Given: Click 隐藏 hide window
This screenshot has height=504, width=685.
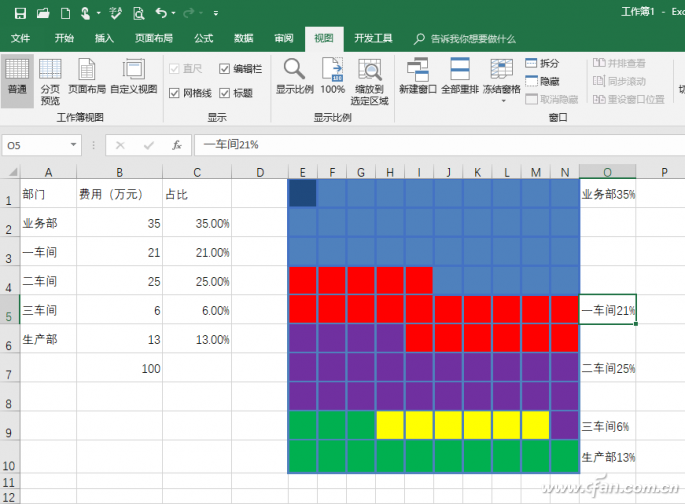Looking at the screenshot, I should 542,81.
